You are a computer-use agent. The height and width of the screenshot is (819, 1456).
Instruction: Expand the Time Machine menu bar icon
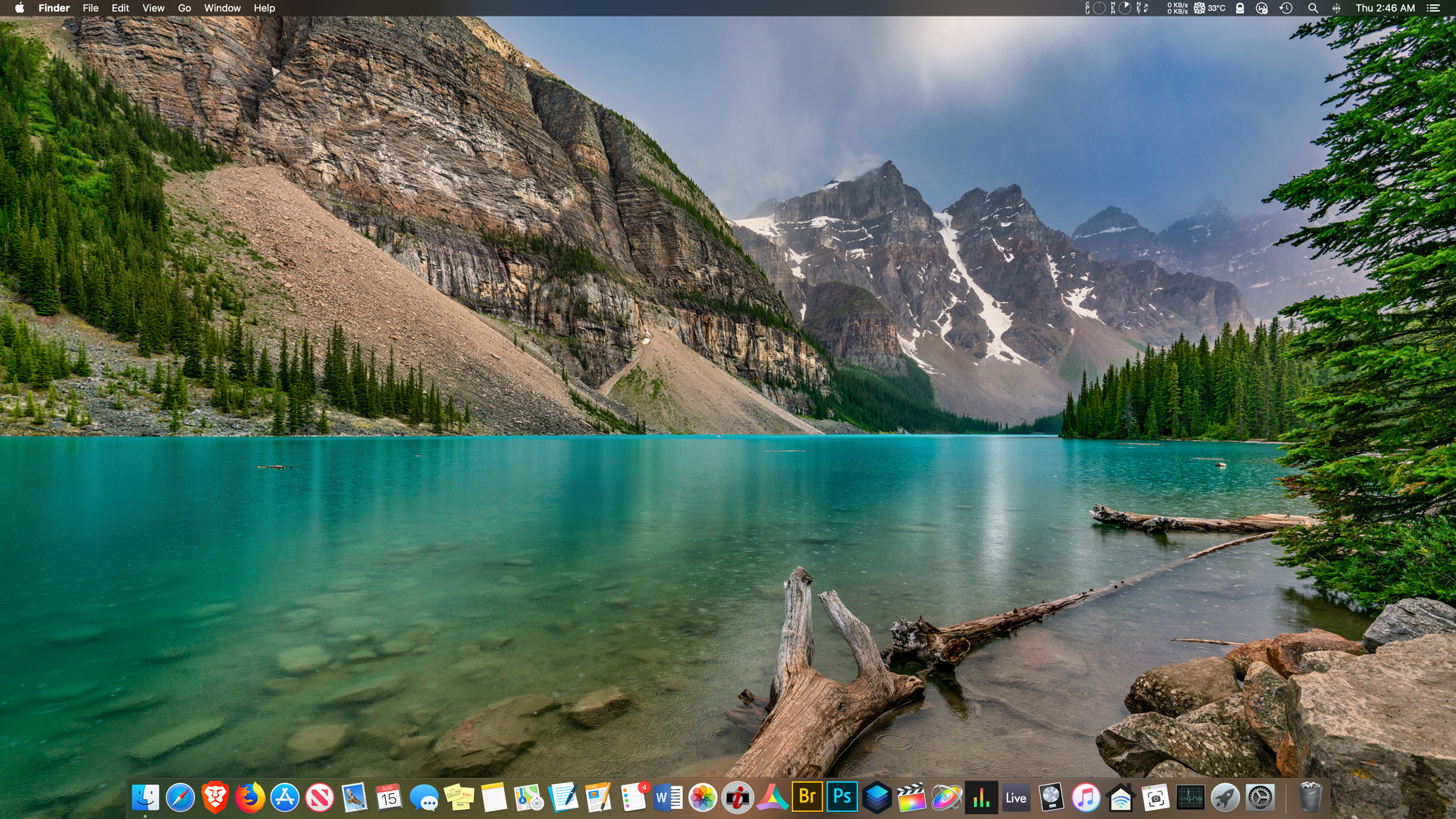[x=1286, y=8]
